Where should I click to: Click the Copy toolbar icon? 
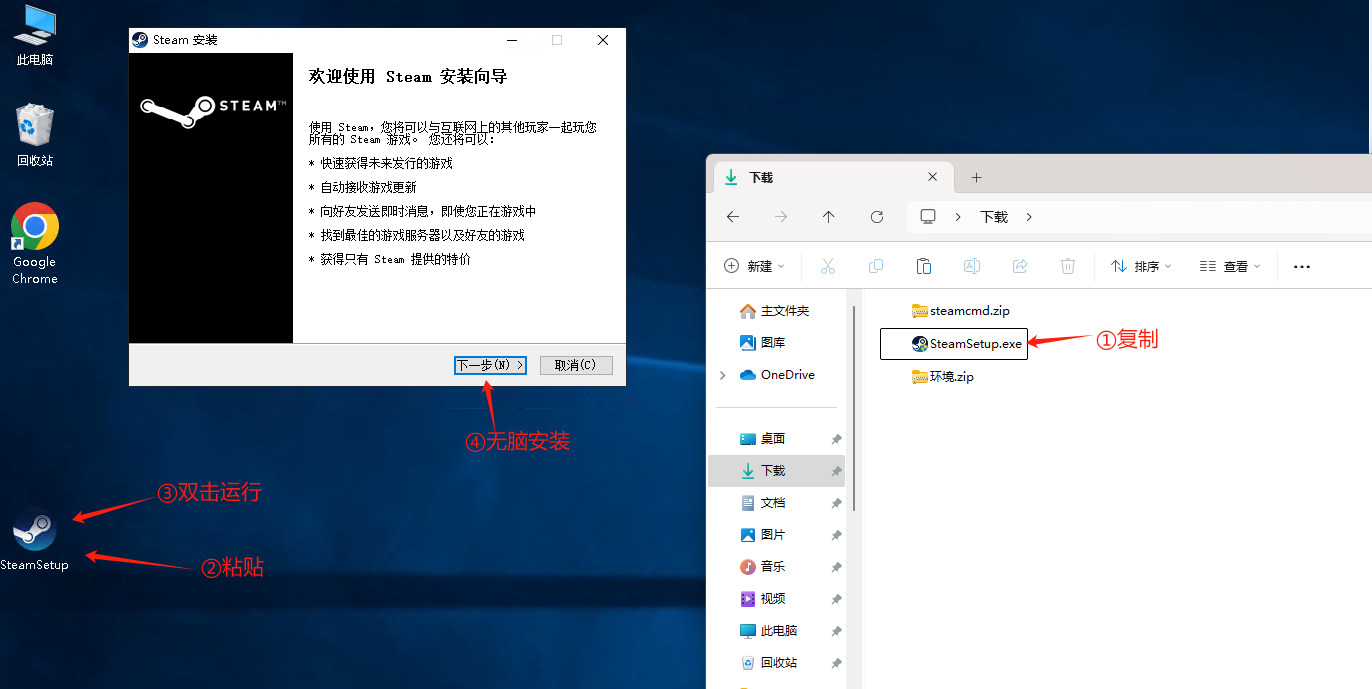point(876,266)
